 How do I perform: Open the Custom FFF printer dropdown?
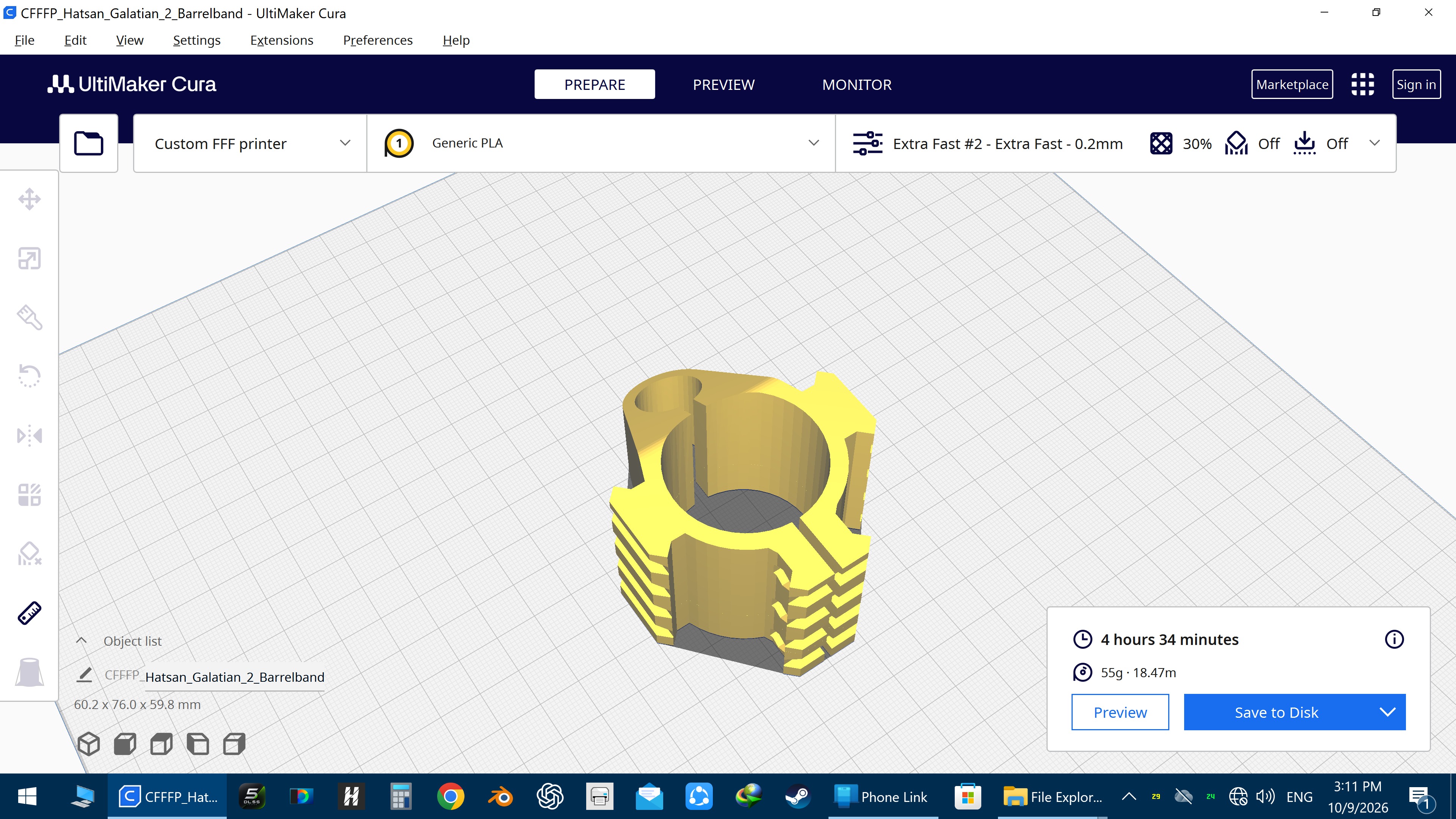pyautogui.click(x=250, y=144)
